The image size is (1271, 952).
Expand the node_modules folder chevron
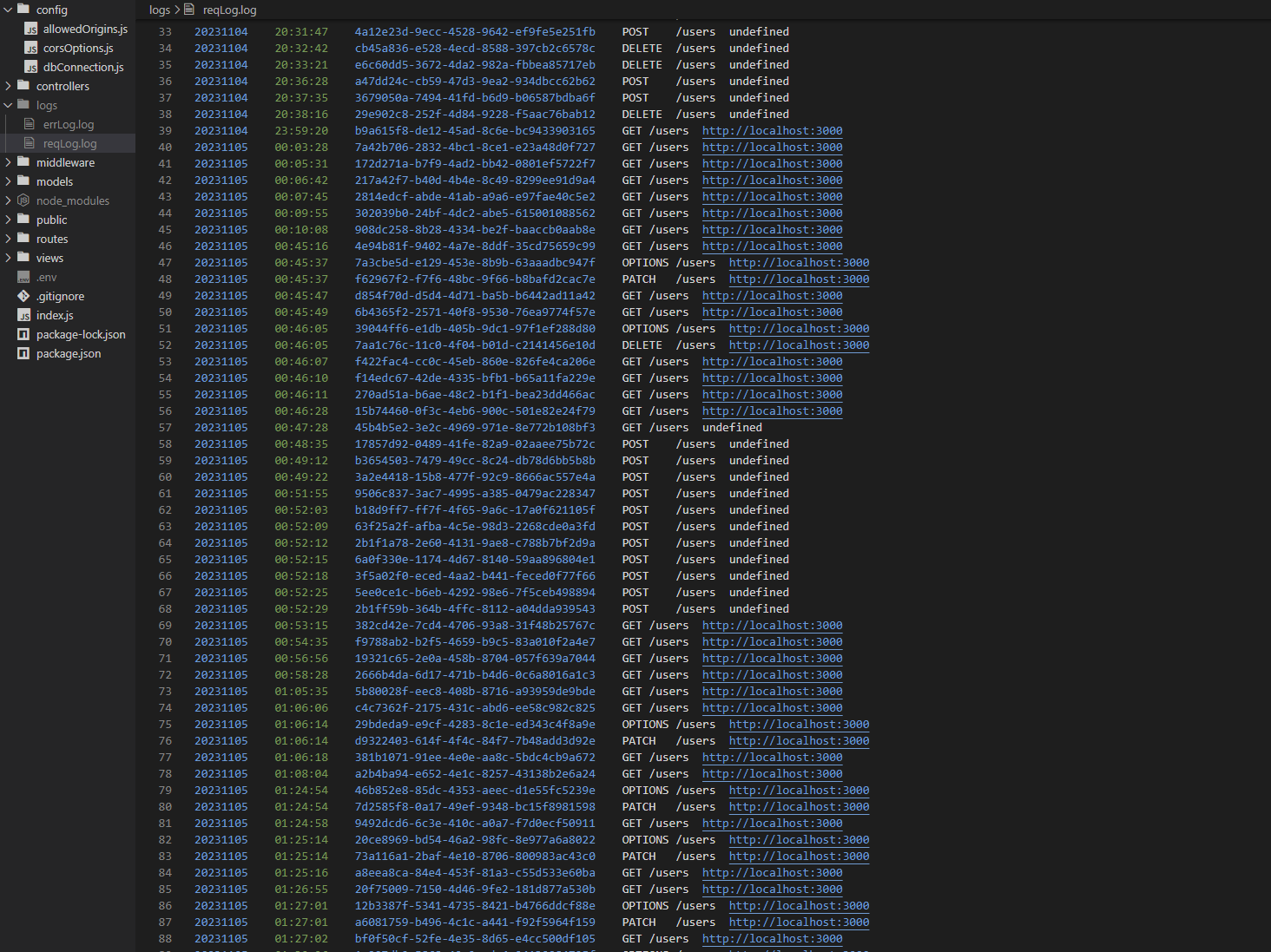tap(8, 200)
